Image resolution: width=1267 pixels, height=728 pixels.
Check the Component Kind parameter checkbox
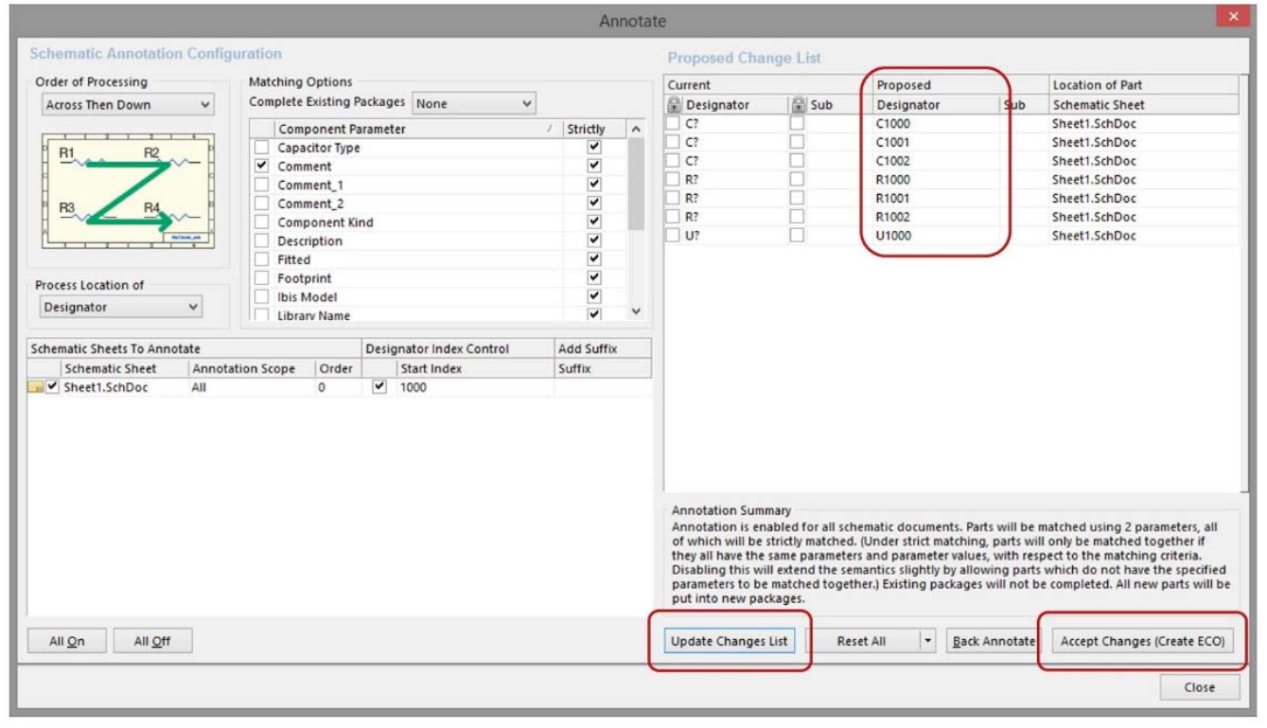(x=262, y=222)
